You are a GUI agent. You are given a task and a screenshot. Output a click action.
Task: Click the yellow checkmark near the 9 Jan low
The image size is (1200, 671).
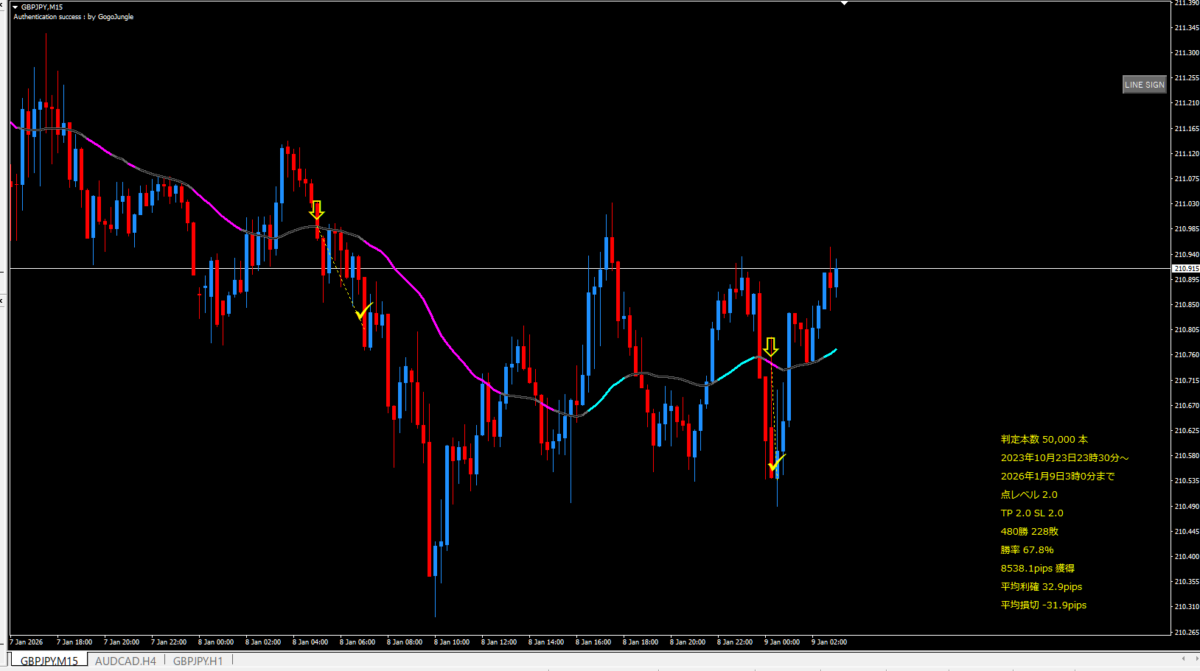click(x=776, y=462)
